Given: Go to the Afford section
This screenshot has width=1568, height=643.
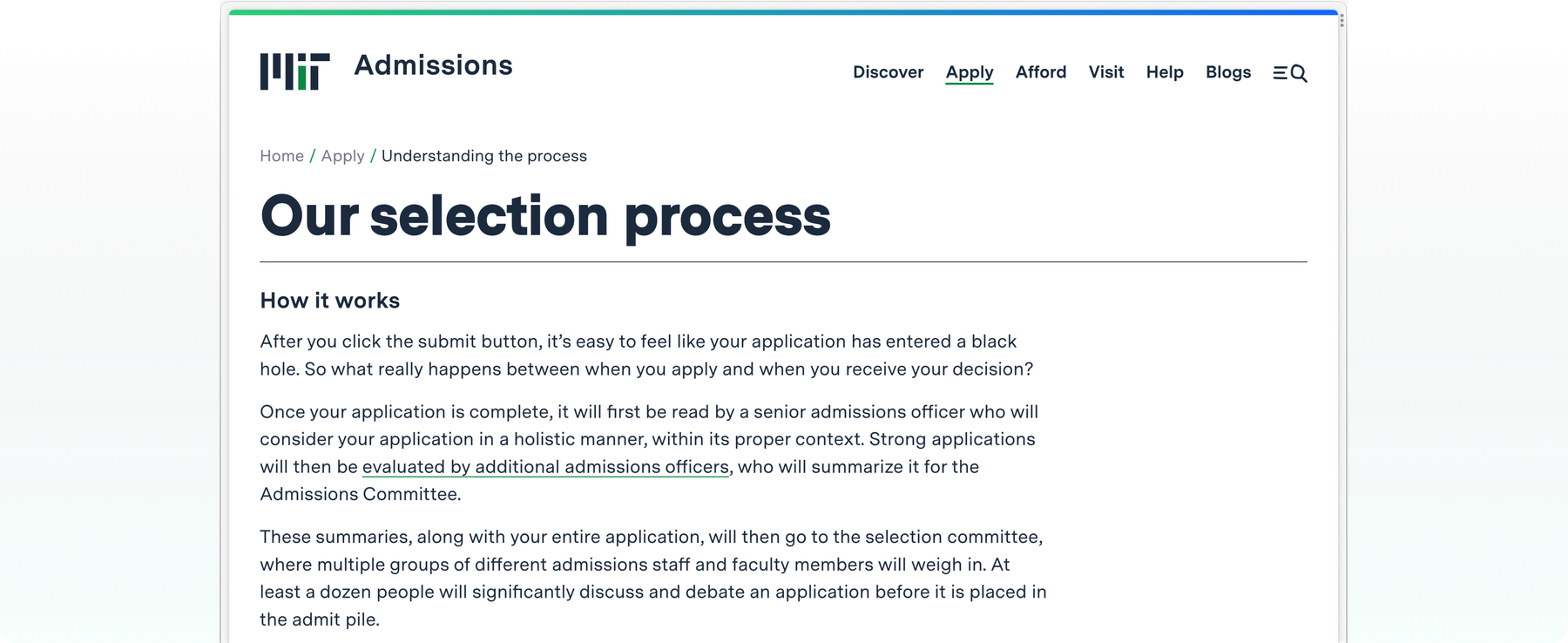Looking at the screenshot, I should coord(1040,72).
